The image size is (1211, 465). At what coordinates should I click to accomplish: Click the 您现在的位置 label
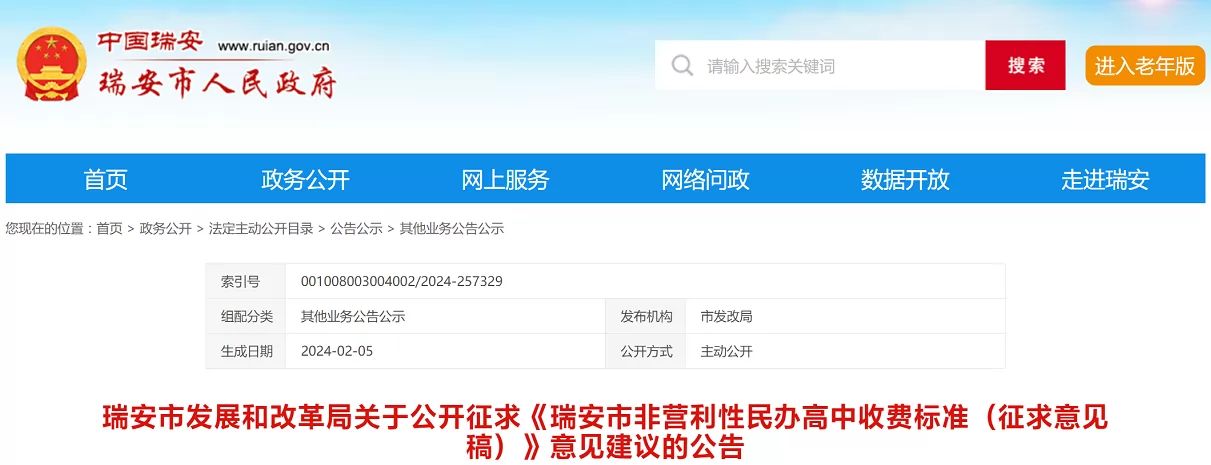45,229
